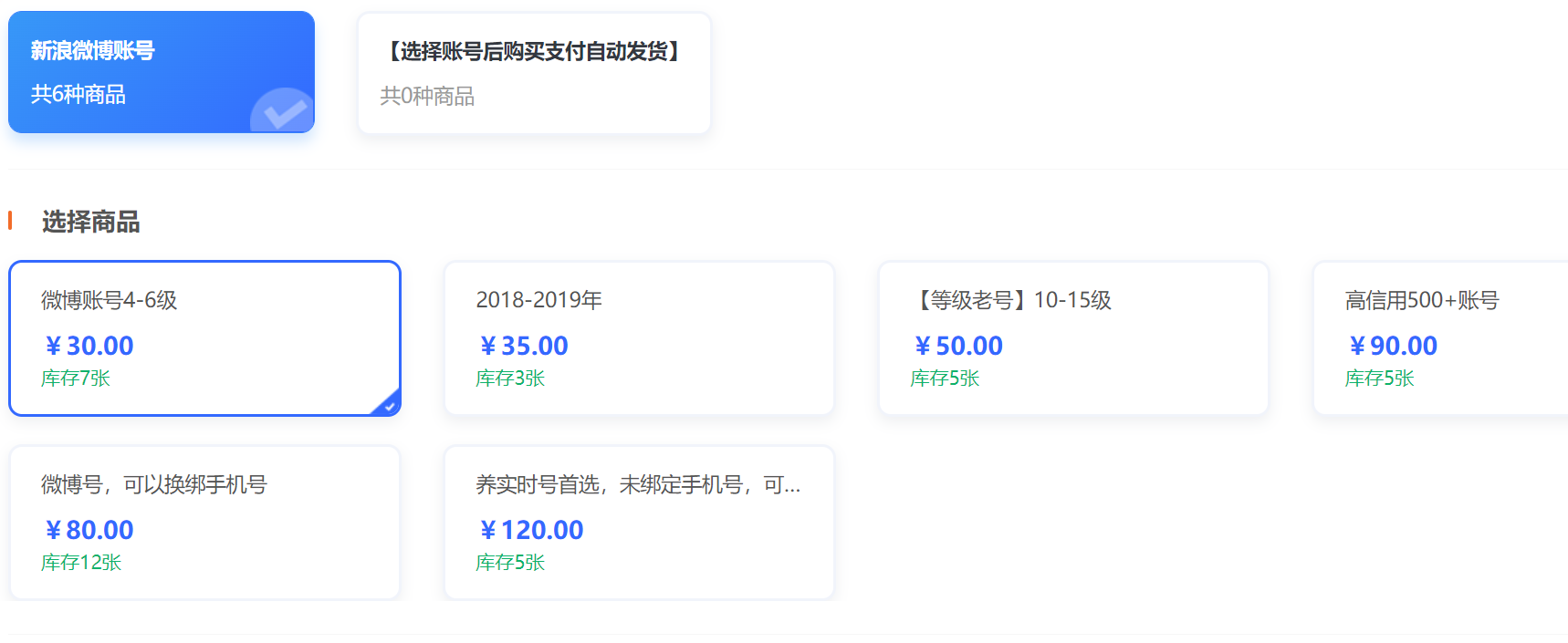1568x643 pixels.
Task: Select the 新浪微博账号 category tab
Action: coord(161,71)
